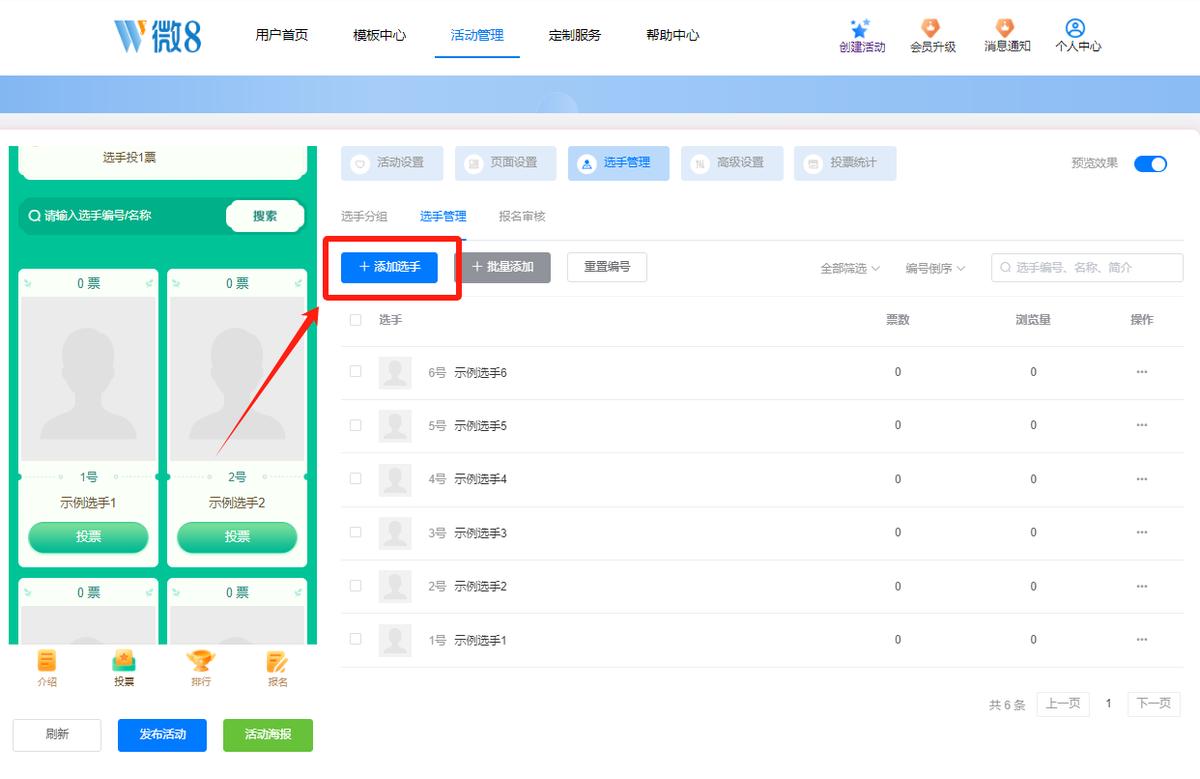The height and width of the screenshot is (779, 1200).
Task: Open more actions for 示例选手1
Action: tap(1142, 640)
